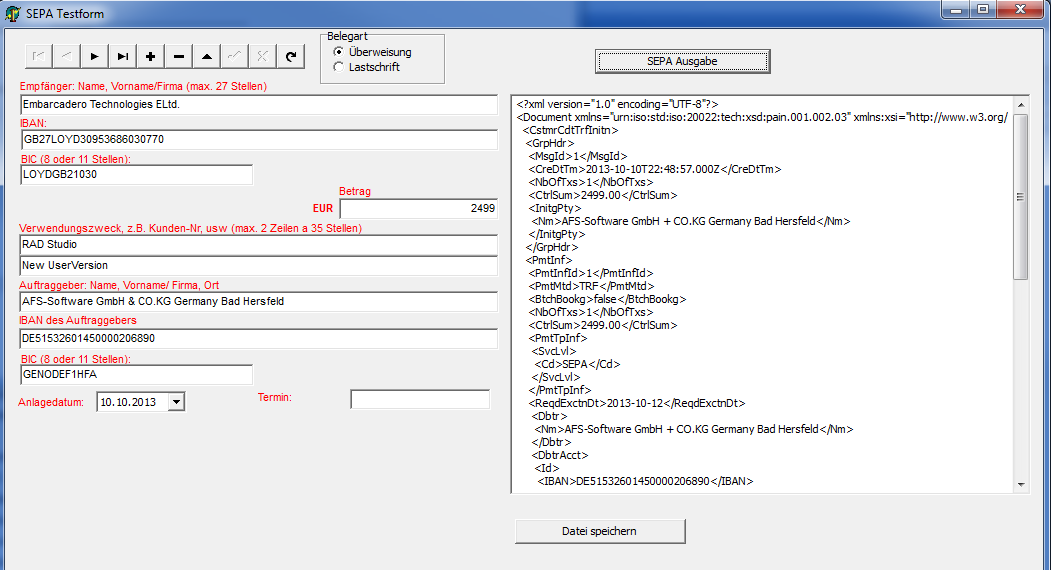This screenshot has height=570, width=1051.
Task: Cancel edit with X icon
Action: (x=263, y=56)
